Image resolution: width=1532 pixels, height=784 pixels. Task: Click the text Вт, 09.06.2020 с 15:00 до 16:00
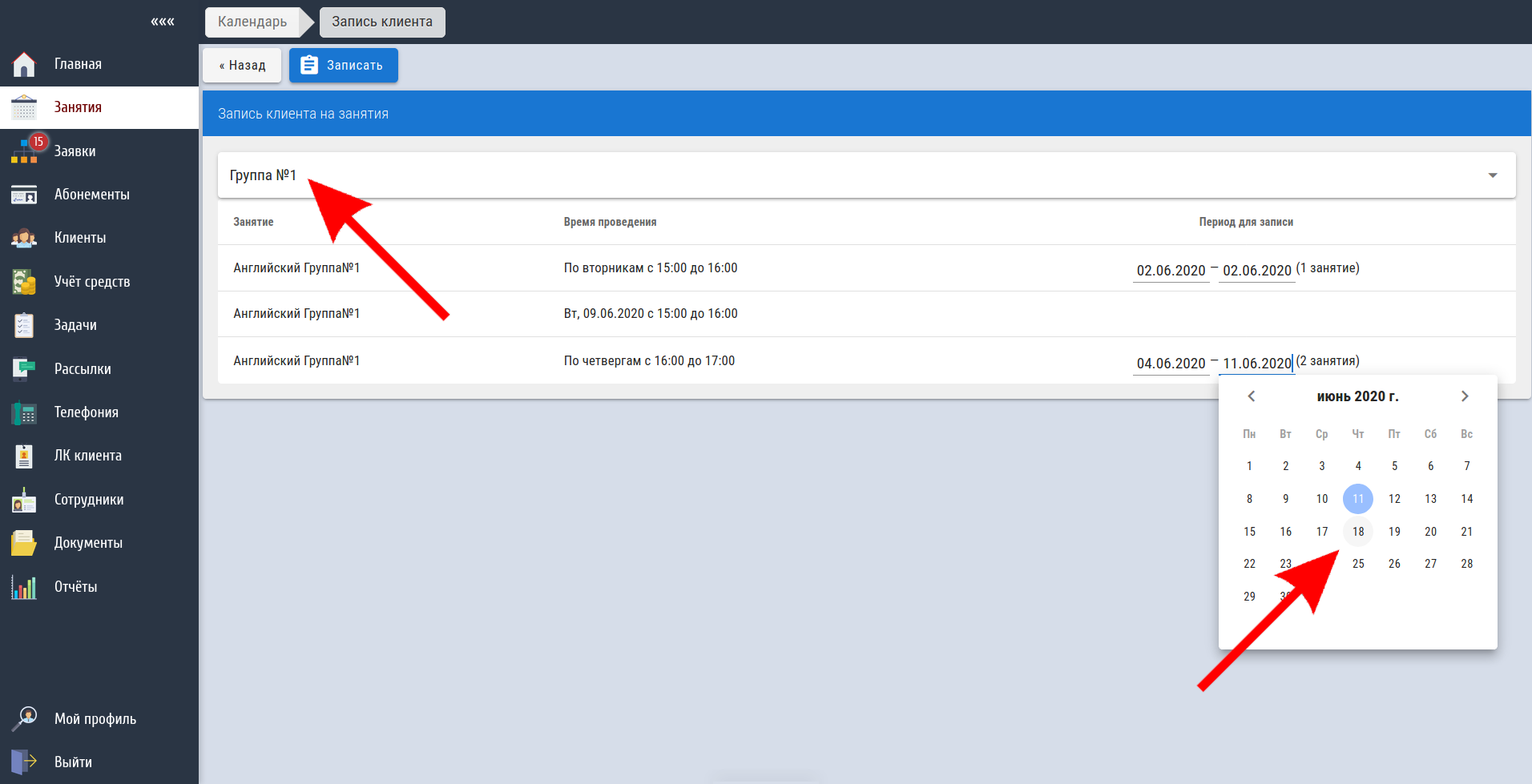(x=651, y=314)
